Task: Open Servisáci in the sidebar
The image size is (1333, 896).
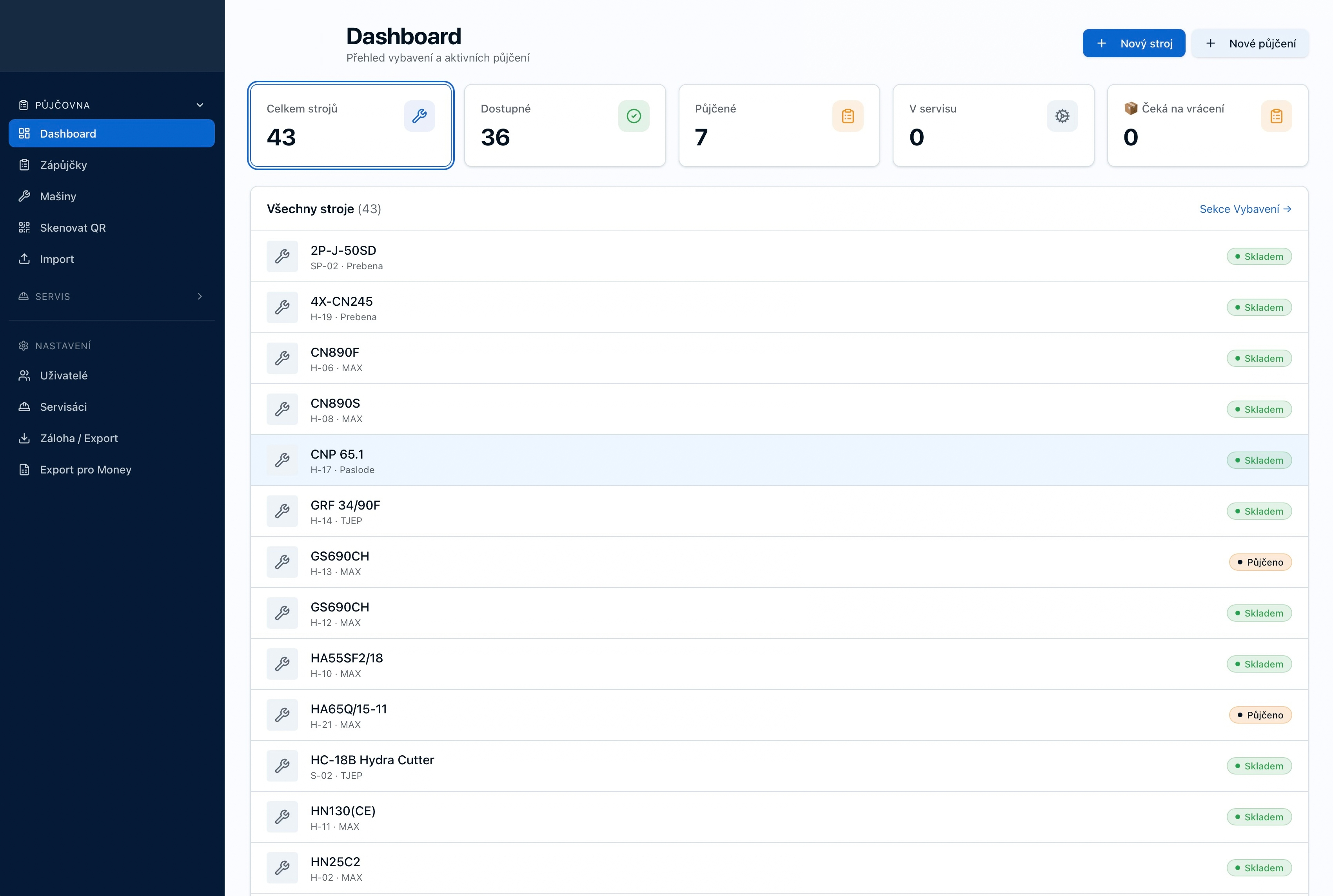Action: [111, 407]
